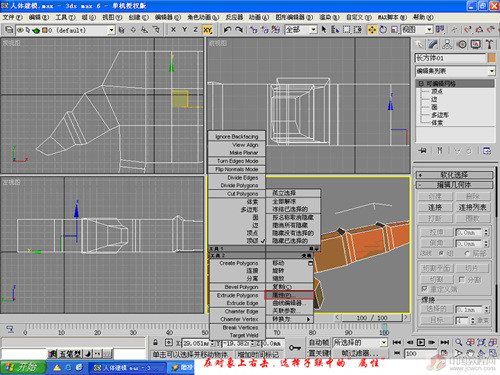500x375 pixels.
Task: Click the Min/Max viewport toggle icon
Action: [493, 353]
